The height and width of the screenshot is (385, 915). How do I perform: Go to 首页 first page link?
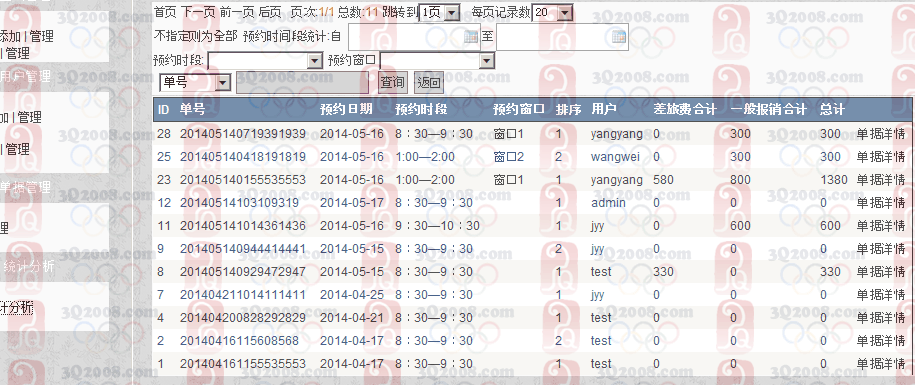point(165,12)
